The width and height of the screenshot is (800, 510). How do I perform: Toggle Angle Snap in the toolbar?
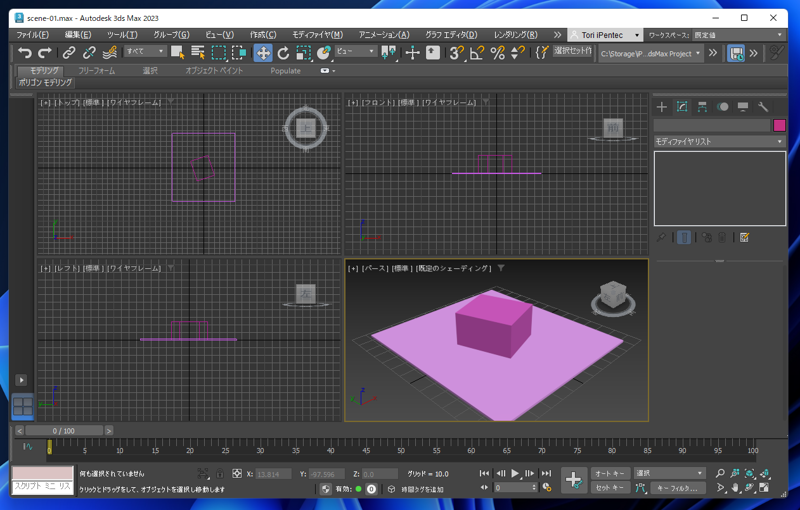click(477, 52)
